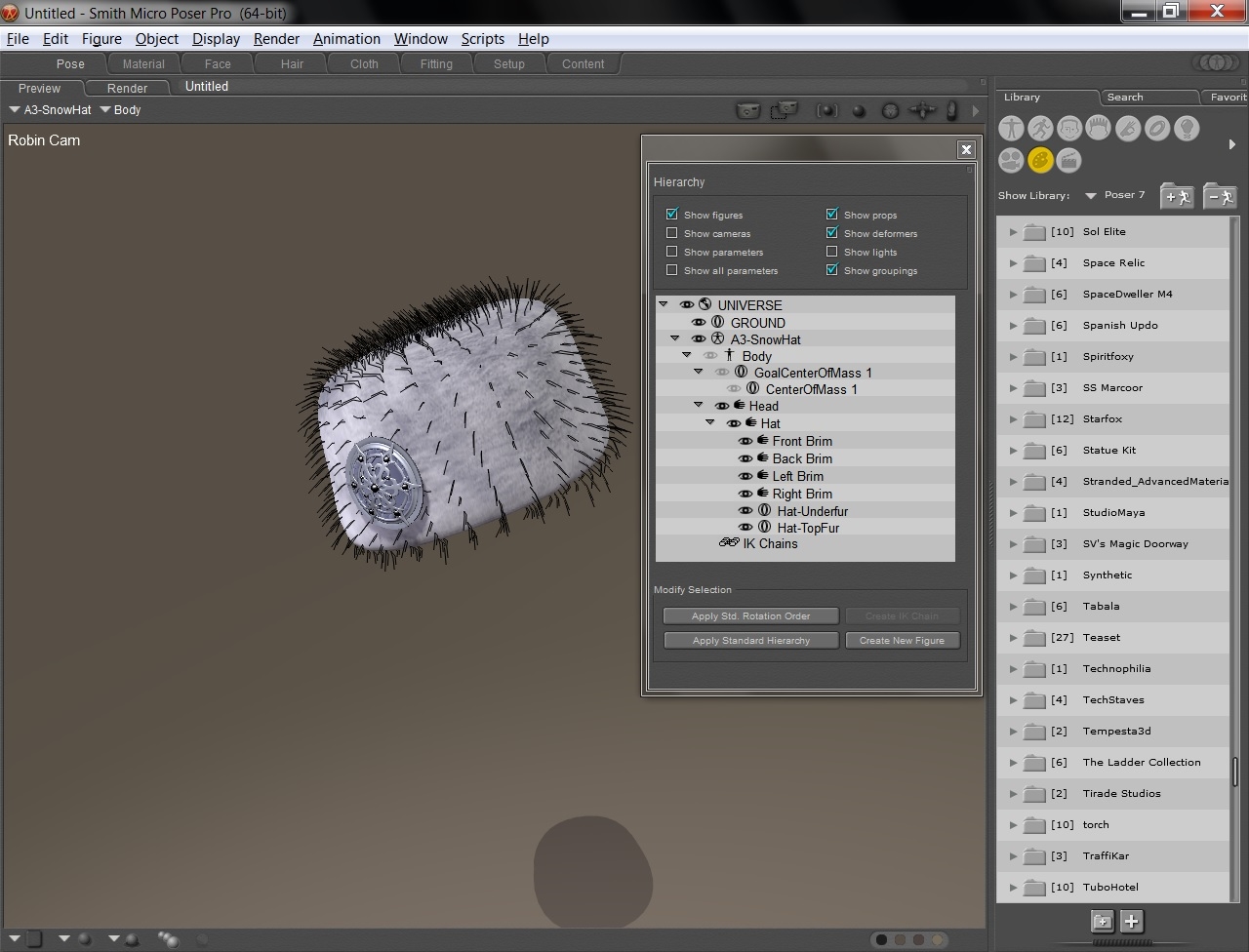1249x952 pixels.
Task: Select the Materials palette library icon
Action: [1040, 160]
